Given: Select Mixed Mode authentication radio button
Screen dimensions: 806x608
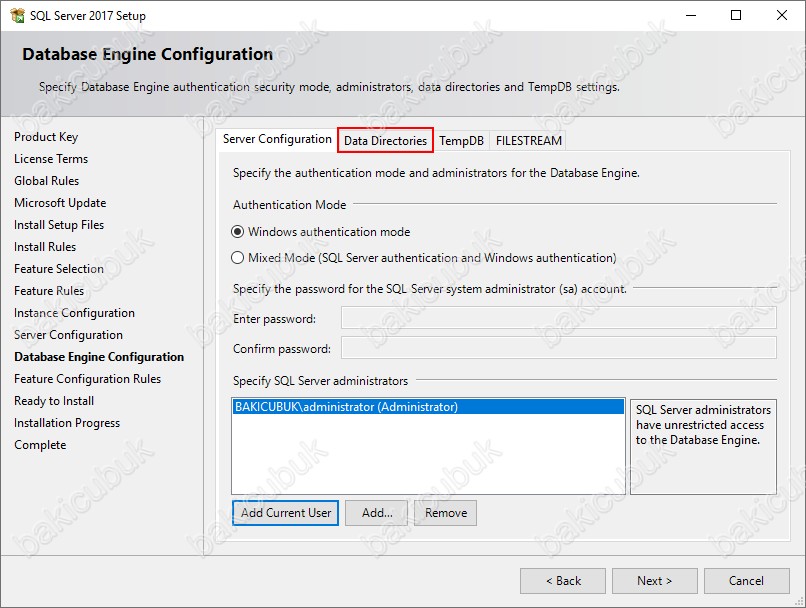Looking at the screenshot, I should [237, 257].
